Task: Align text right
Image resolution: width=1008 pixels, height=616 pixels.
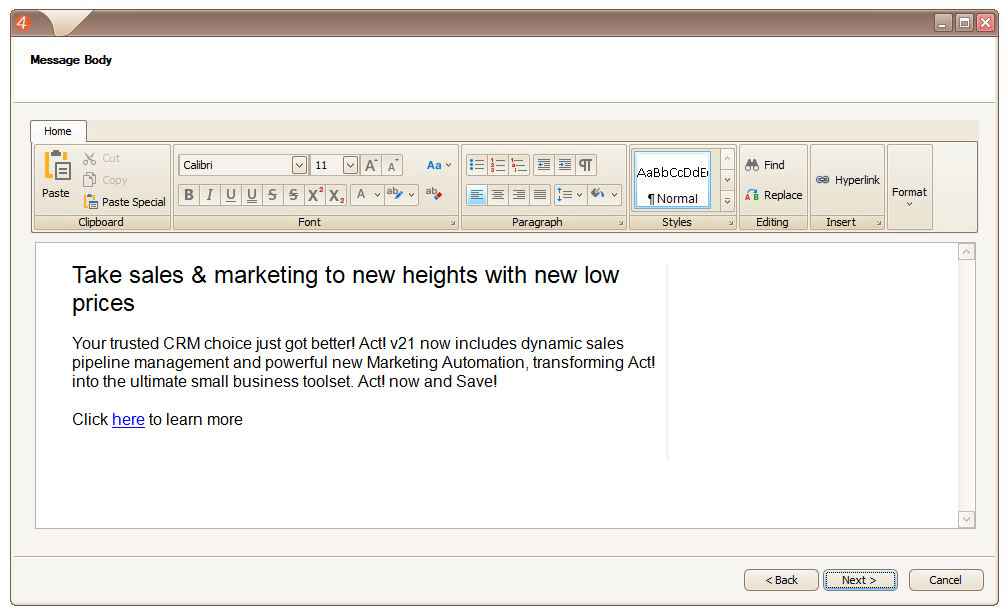Action: tap(519, 194)
